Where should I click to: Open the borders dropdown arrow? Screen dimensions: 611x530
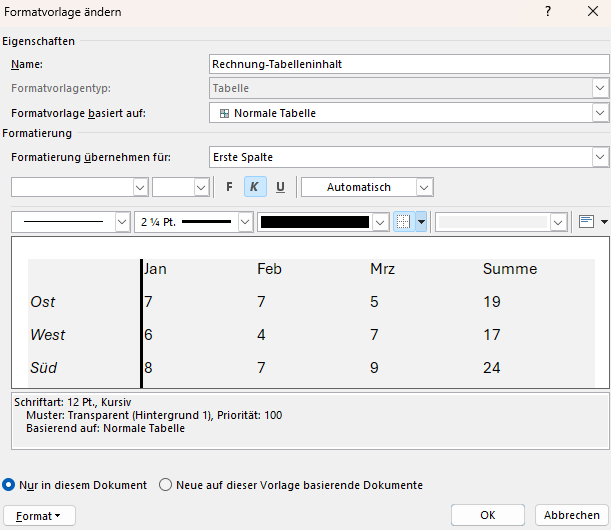click(x=421, y=222)
